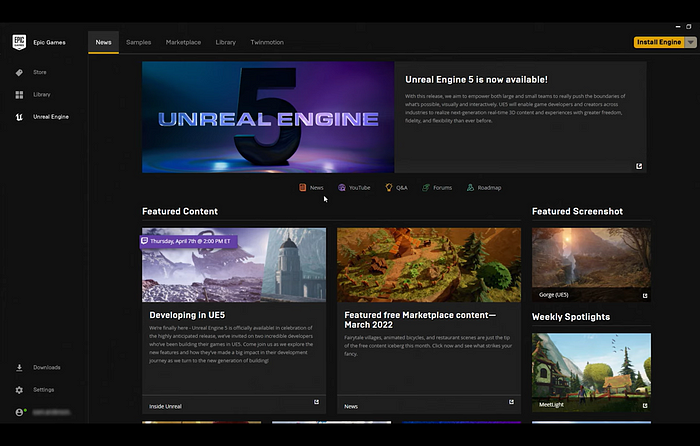Screen dimensions: 700x446
Task: Click the Twitch icon on Thursday April 7th badge
Action: tap(145, 241)
